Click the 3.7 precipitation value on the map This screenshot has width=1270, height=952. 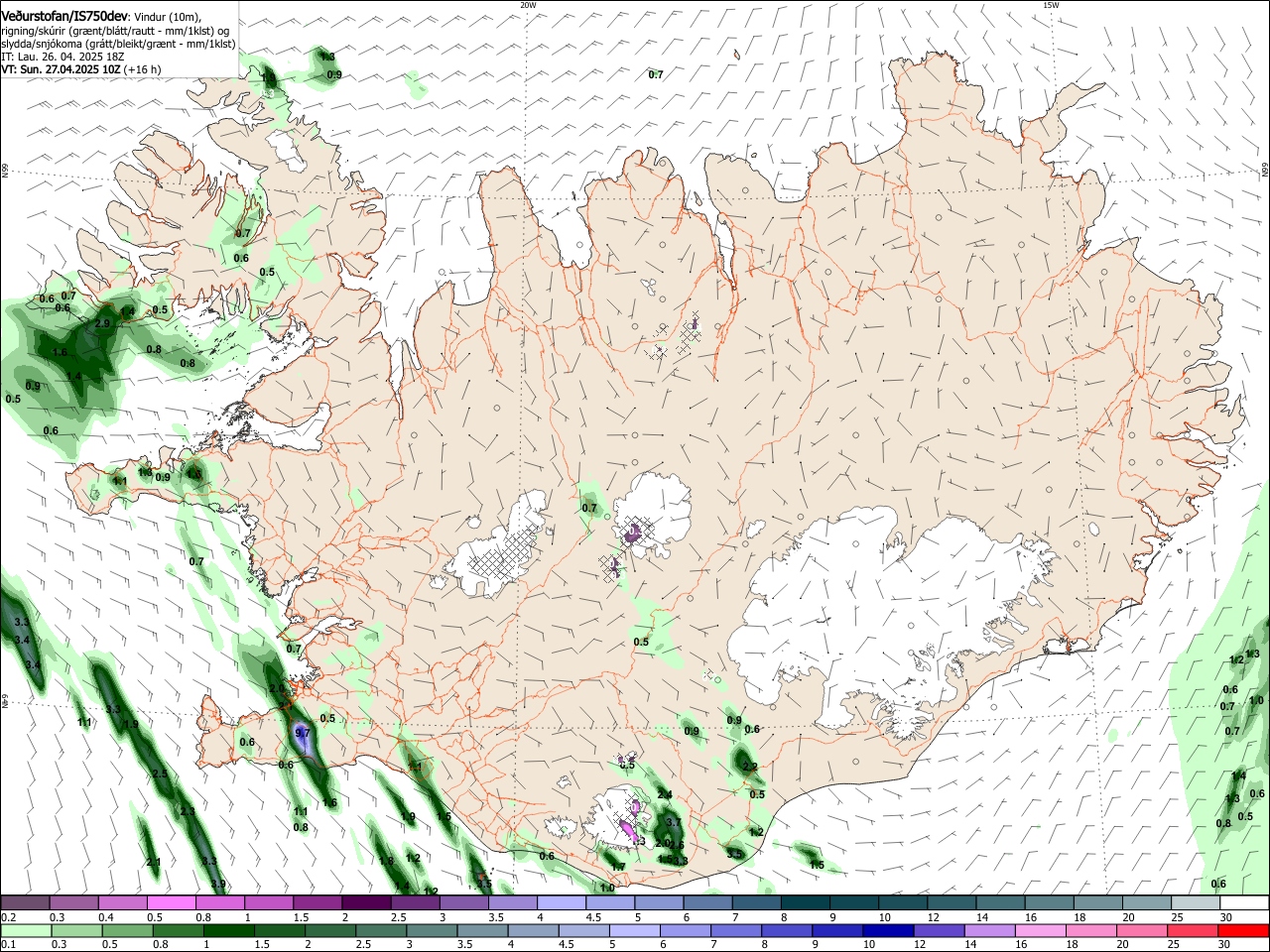673,822
